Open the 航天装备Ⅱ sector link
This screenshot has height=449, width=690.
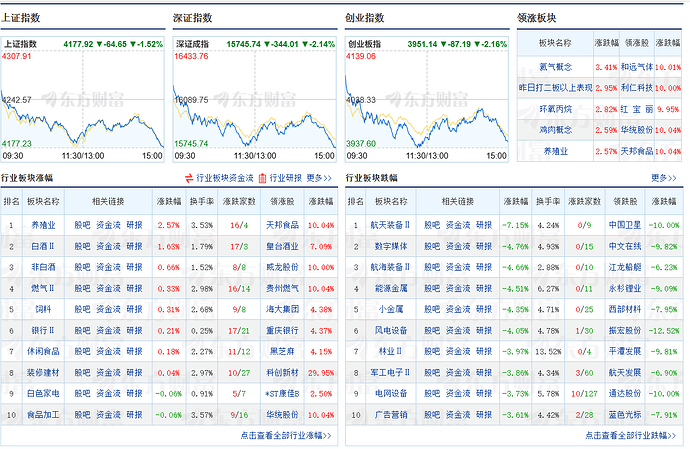[390, 225]
